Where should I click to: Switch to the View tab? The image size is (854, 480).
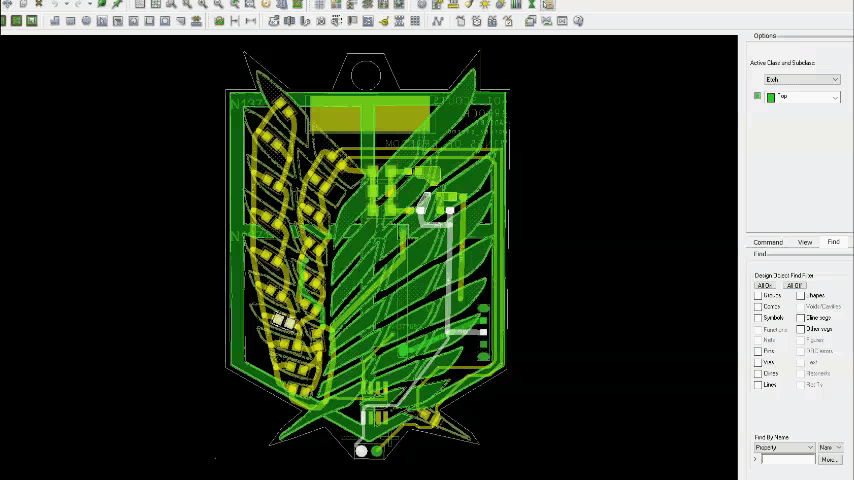(805, 242)
